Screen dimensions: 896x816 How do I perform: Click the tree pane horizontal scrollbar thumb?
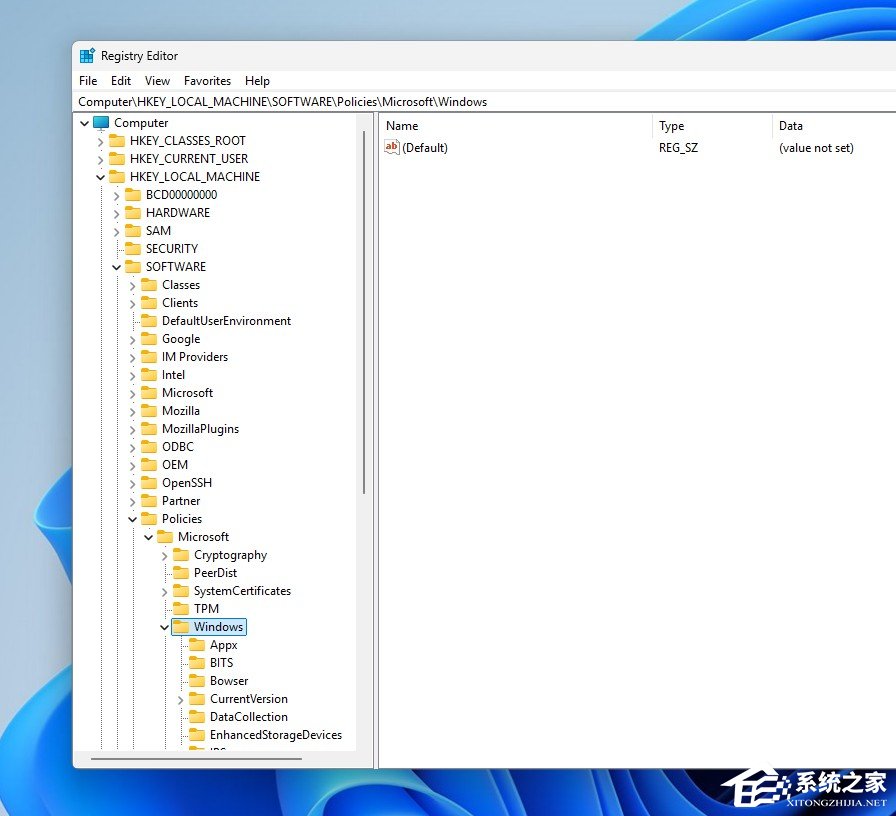click(196, 759)
